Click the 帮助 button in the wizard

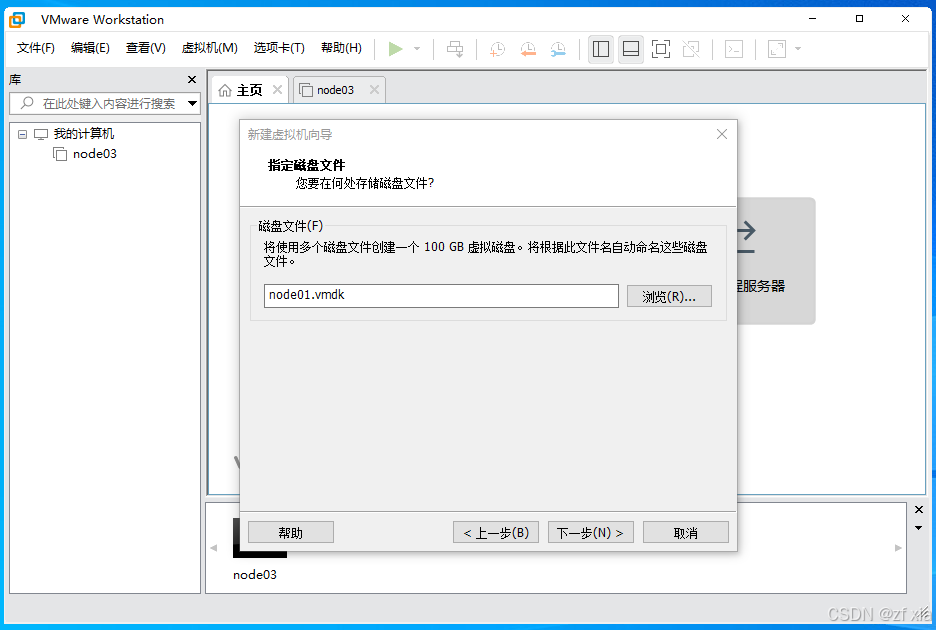click(291, 532)
